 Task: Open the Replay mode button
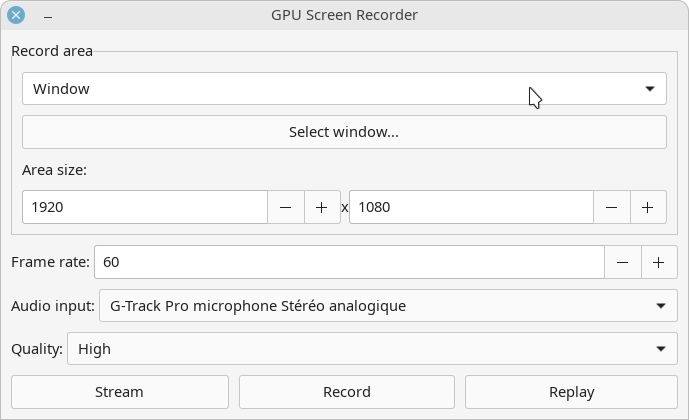pos(571,392)
